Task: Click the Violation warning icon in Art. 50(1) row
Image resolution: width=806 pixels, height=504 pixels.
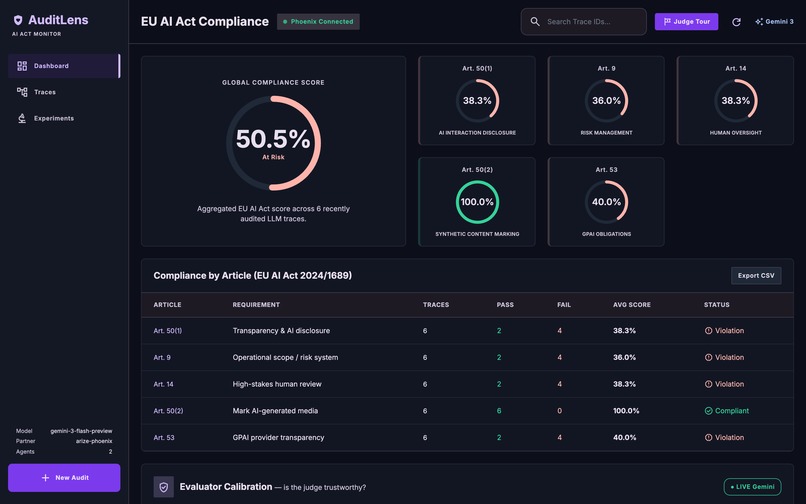Action: tap(708, 331)
